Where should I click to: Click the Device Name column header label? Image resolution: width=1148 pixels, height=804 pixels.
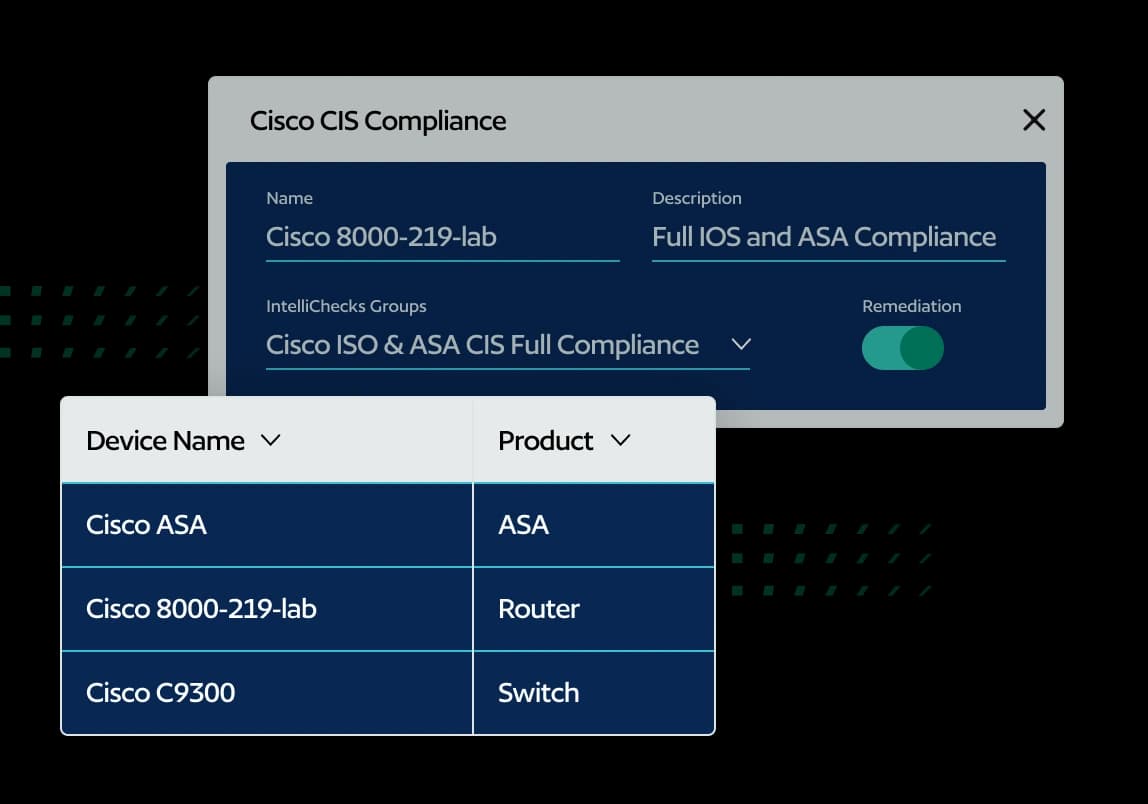point(165,441)
